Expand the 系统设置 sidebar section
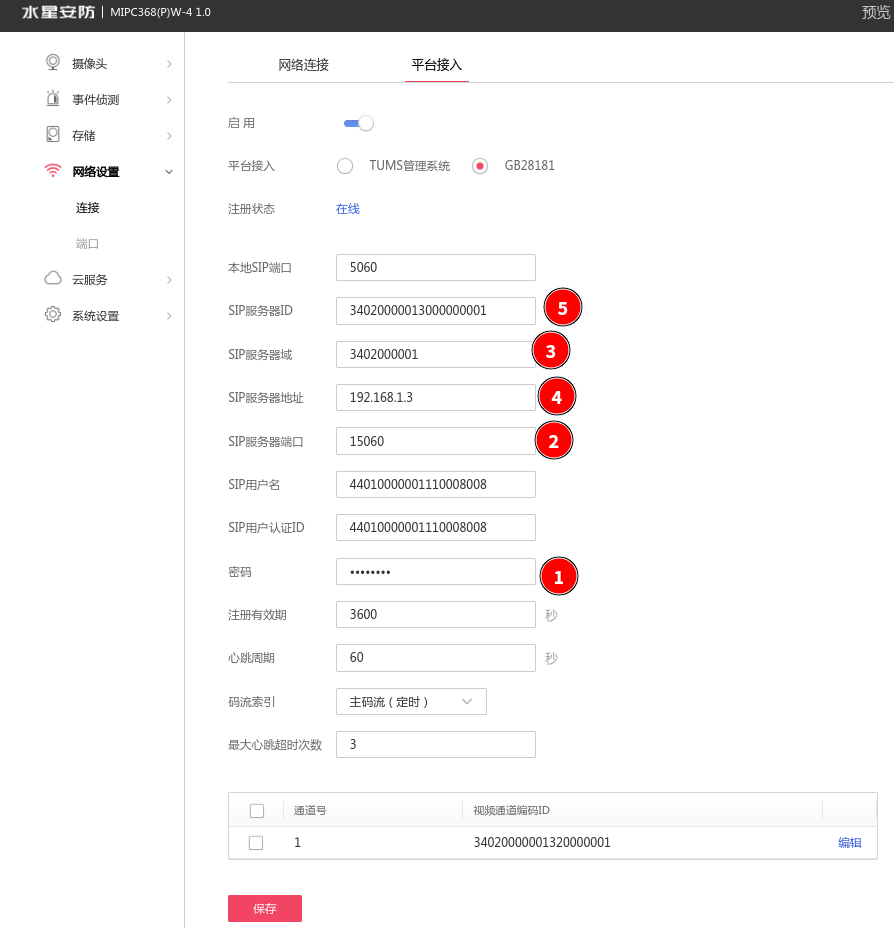This screenshot has width=894, height=928. pos(168,314)
